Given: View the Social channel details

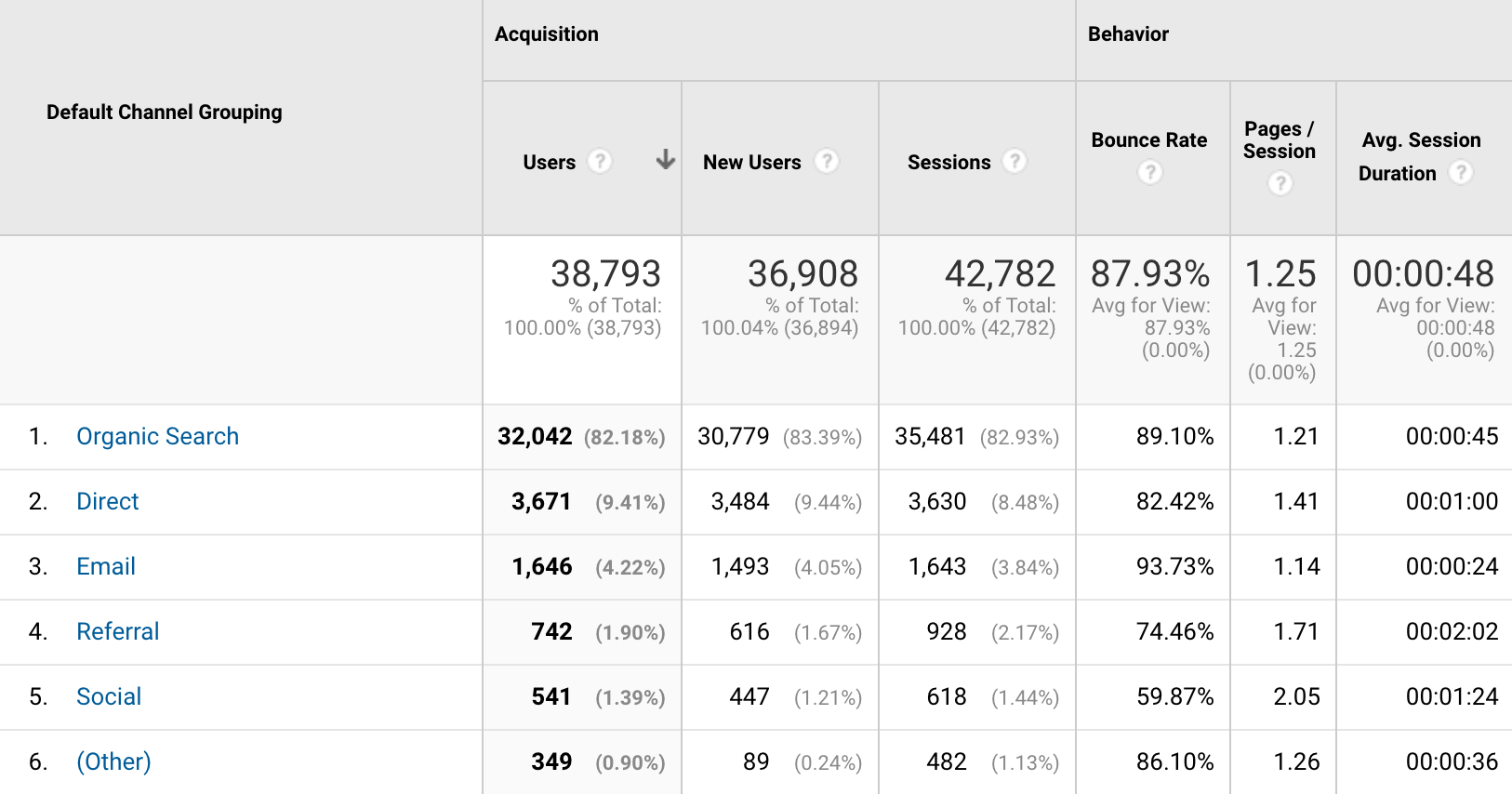Looking at the screenshot, I should pyautogui.click(x=109, y=697).
